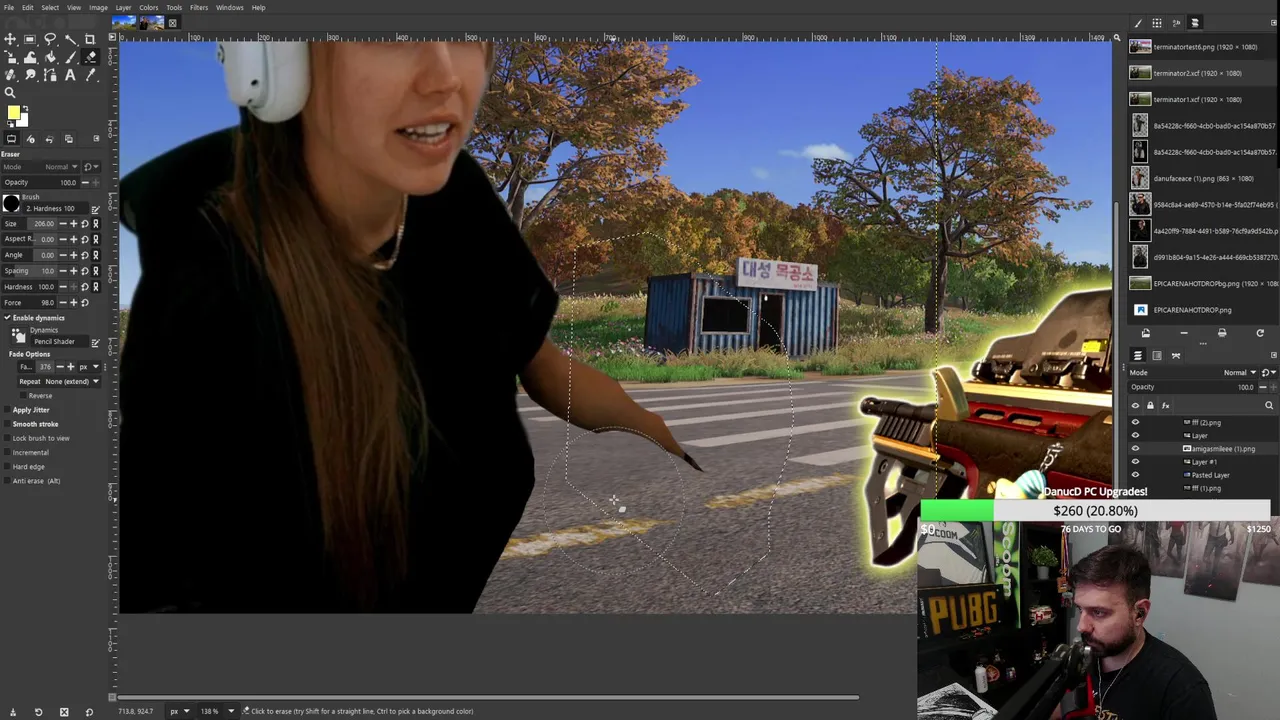Open the Repeat None (extend) dropdown
Viewport: 1280px width, 720px height.
59,381
